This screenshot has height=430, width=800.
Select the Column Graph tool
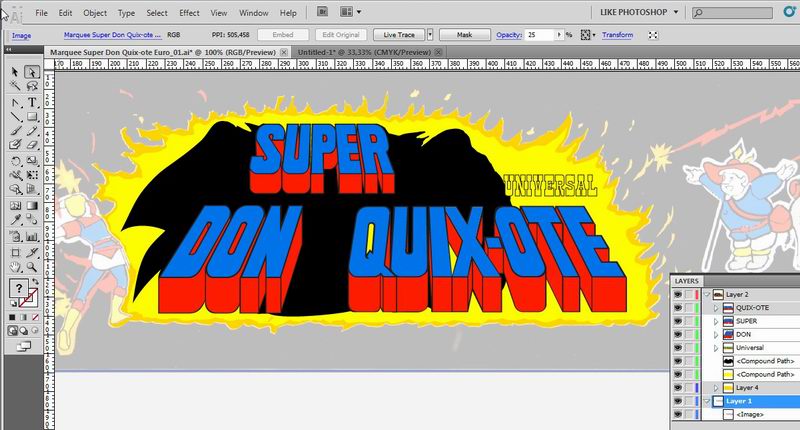pos(32,236)
